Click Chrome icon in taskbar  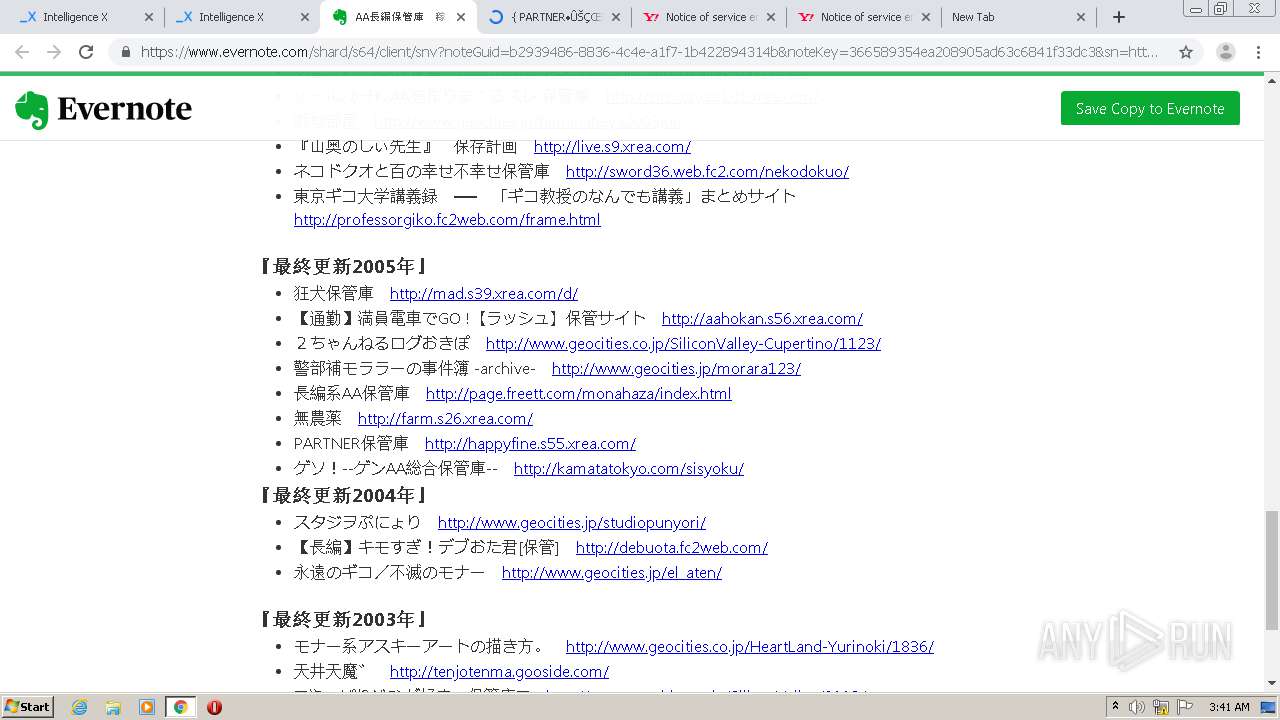[181, 707]
